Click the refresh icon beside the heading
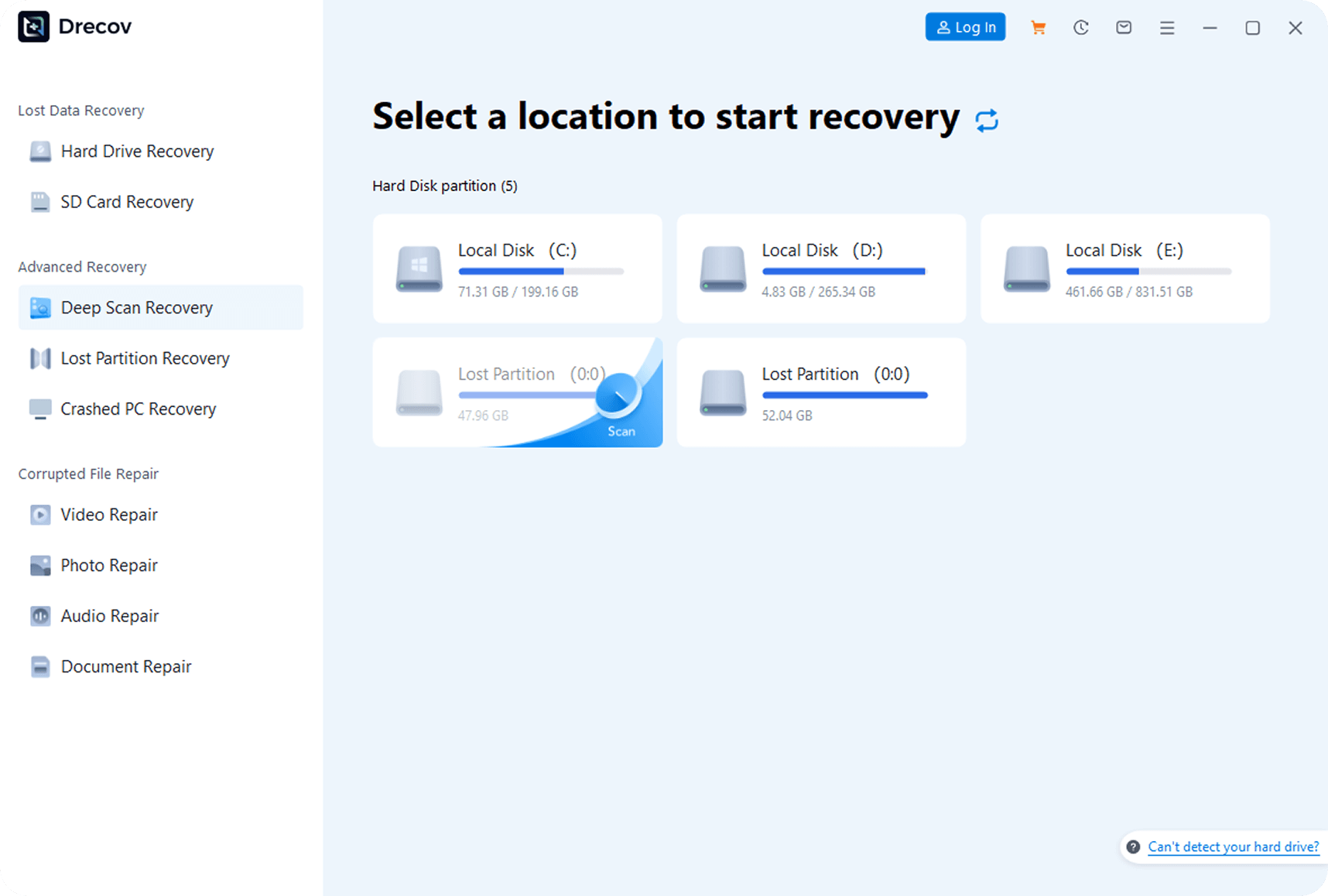The width and height of the screenshot is (1328, 896). click(x=987, y=120)
